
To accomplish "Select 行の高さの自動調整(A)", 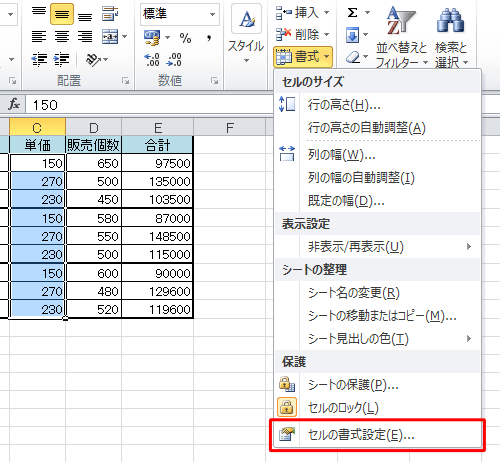I will tap(378, 128).
